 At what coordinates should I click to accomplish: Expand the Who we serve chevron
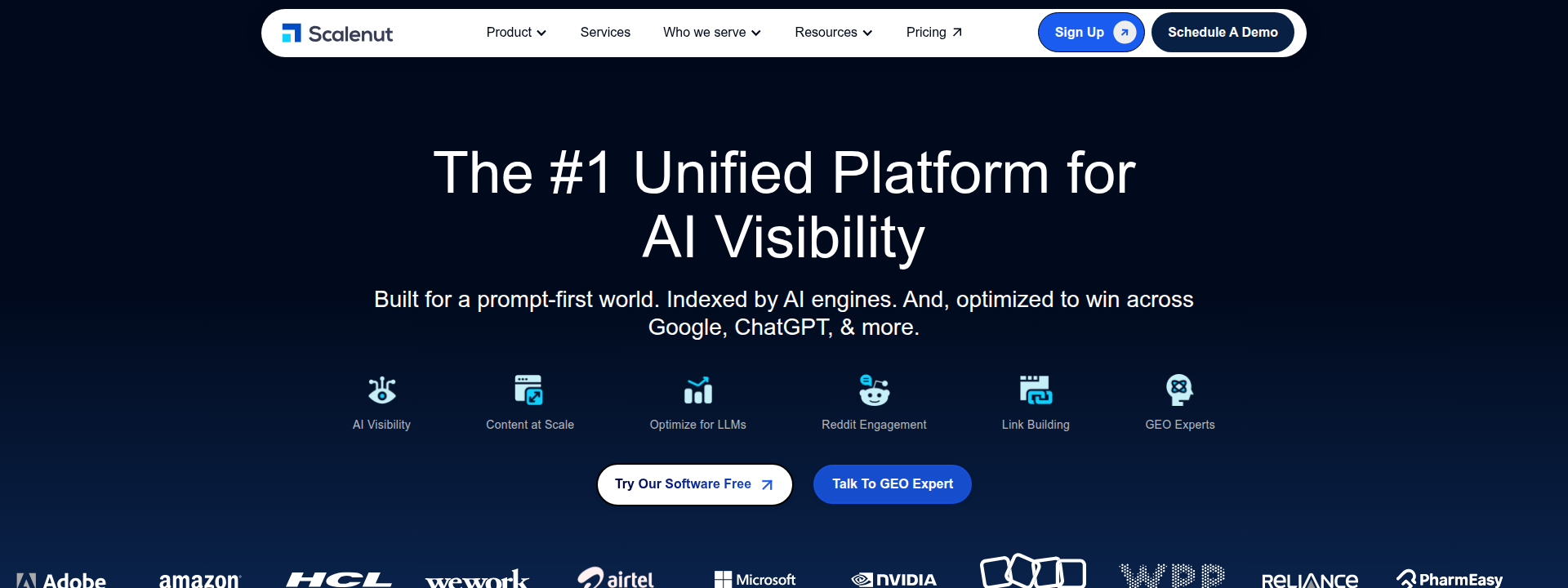(x=756, y=33)
